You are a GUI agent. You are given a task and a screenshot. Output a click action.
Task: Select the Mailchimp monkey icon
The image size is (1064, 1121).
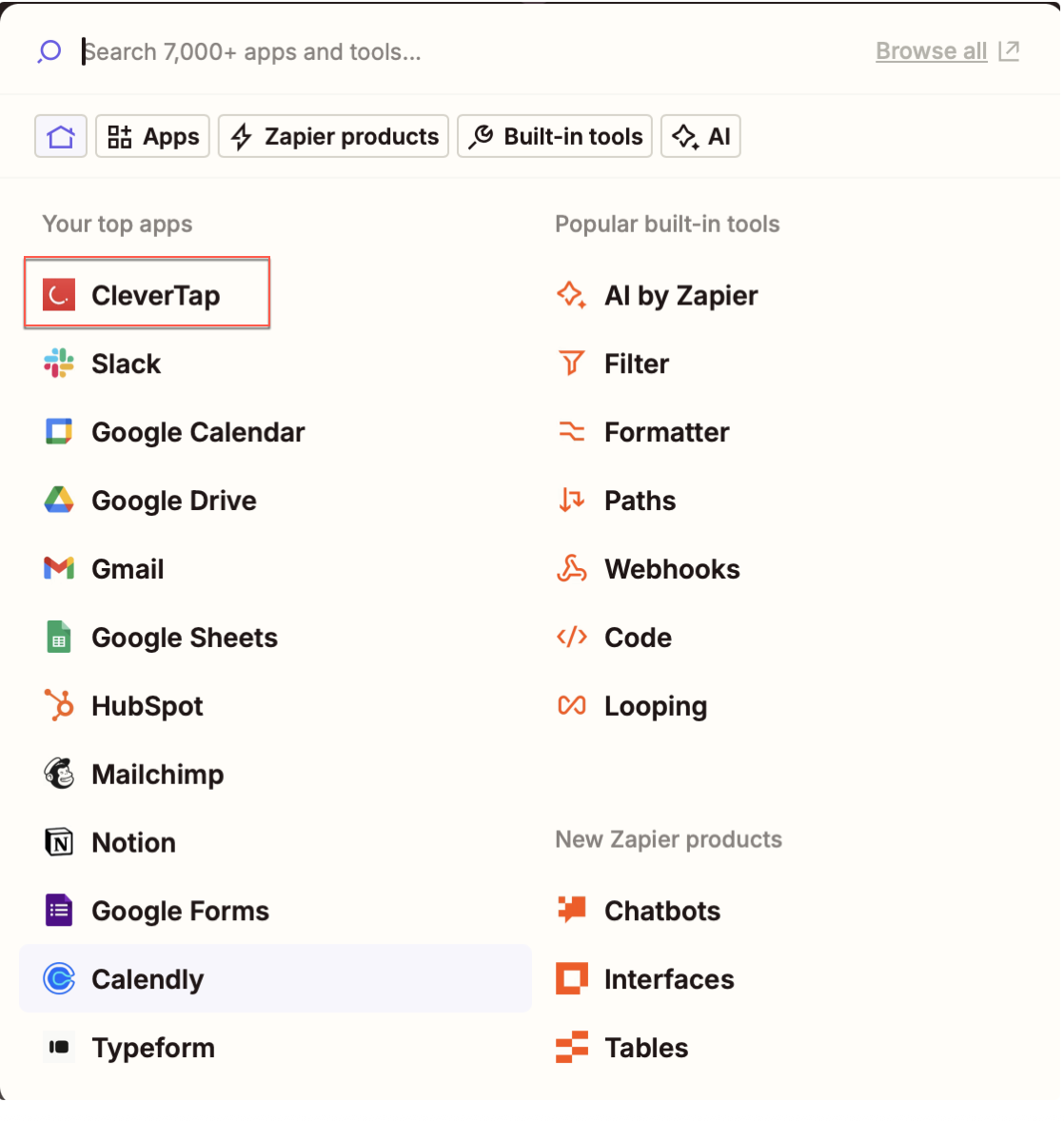59,774
